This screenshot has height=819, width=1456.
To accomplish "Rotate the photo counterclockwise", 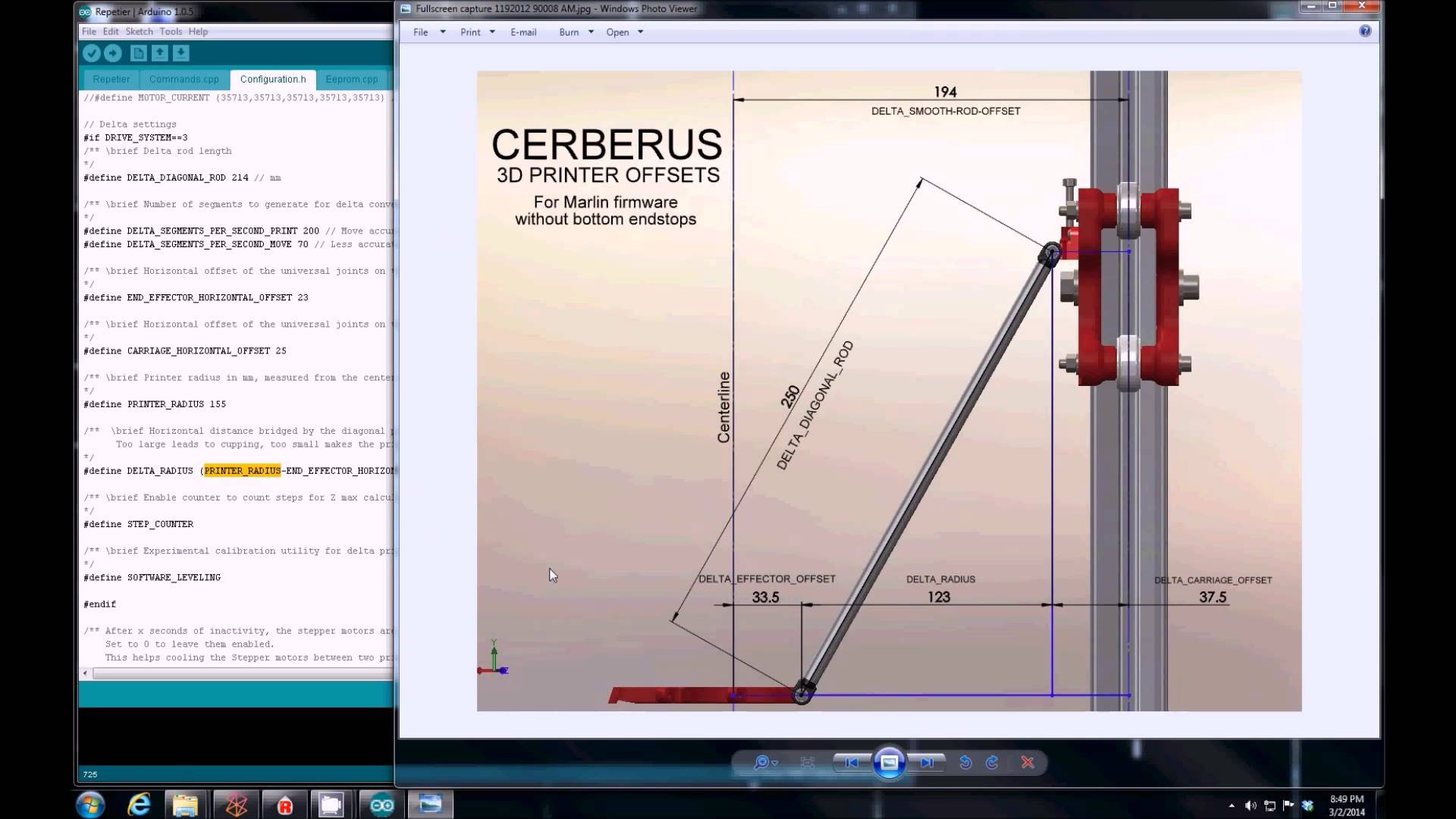I will point(965,762).
